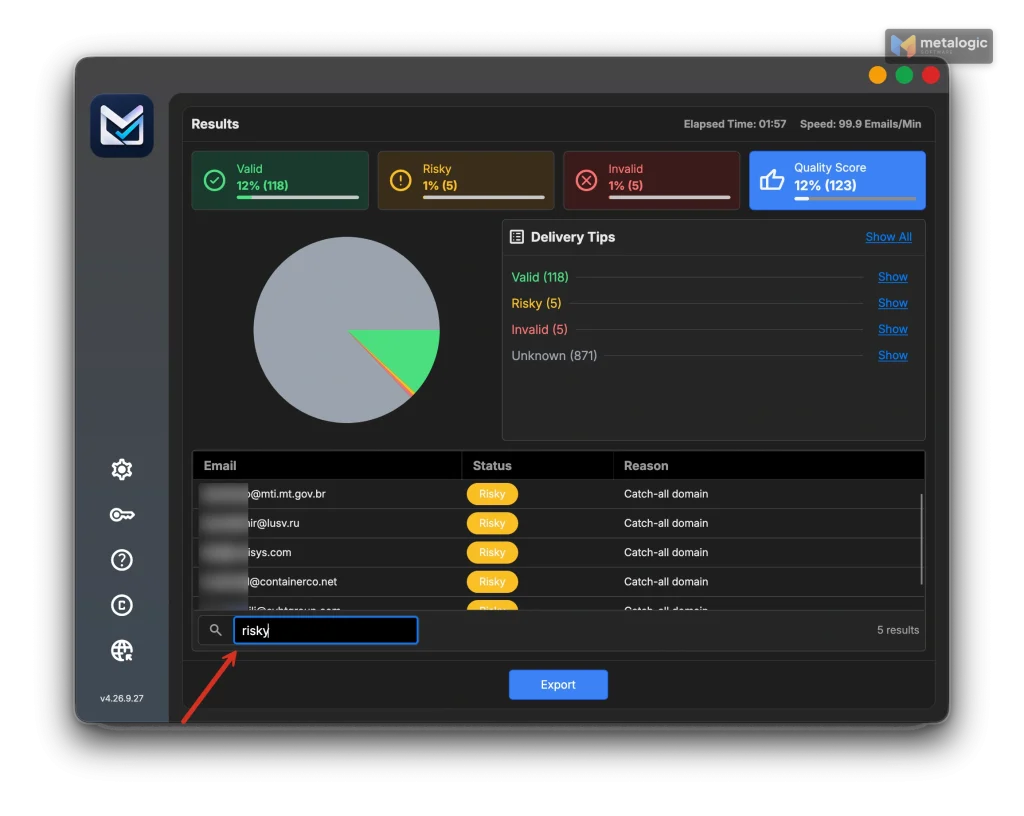Select the Quality Score 12% (123) card
The image size is (1024, 816).
(837, 180)
